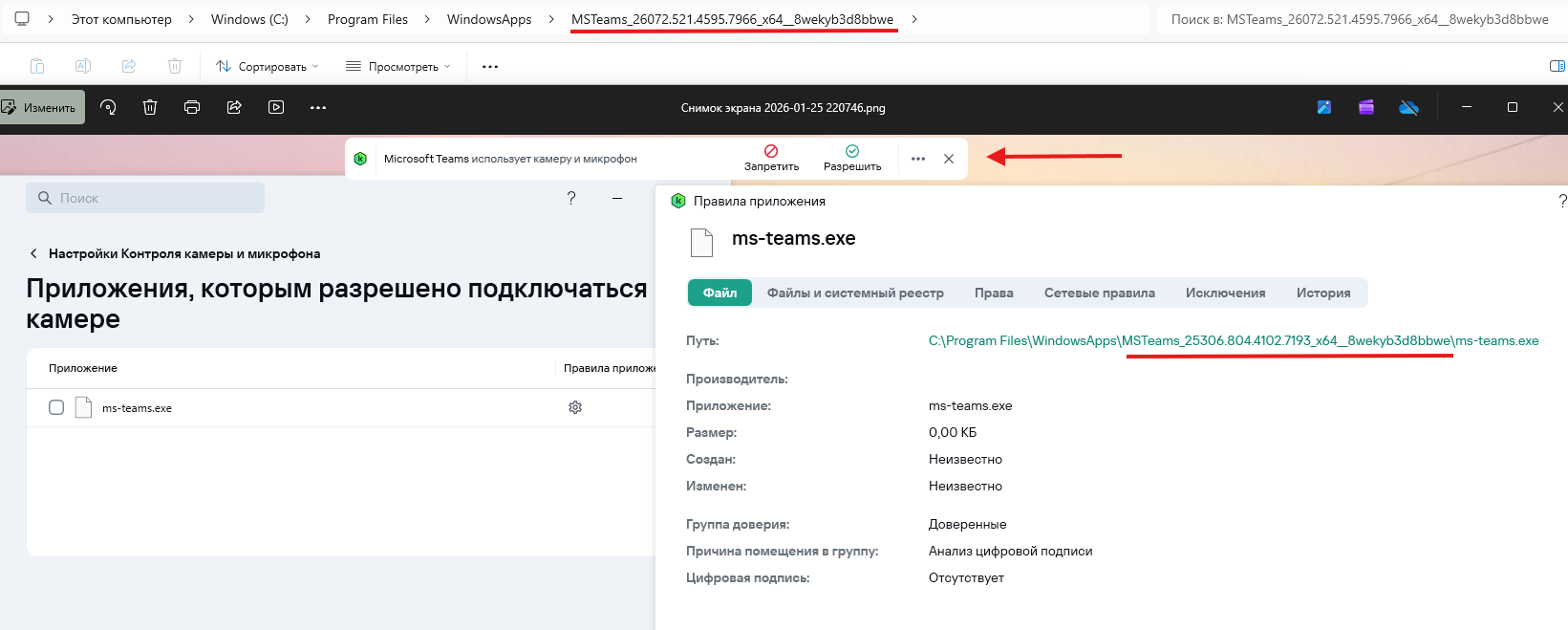Navigate to WindowsApps breadcrumb

[489, 19]
